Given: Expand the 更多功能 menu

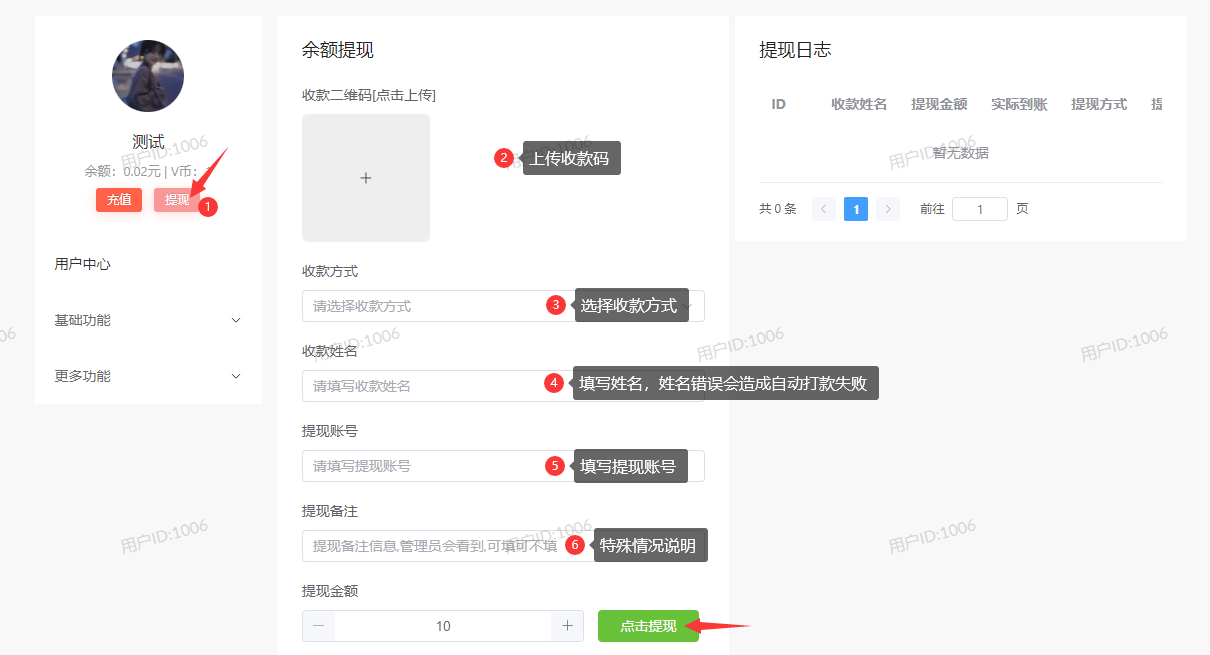Looking at the screenshot, I should coord(148,376).
